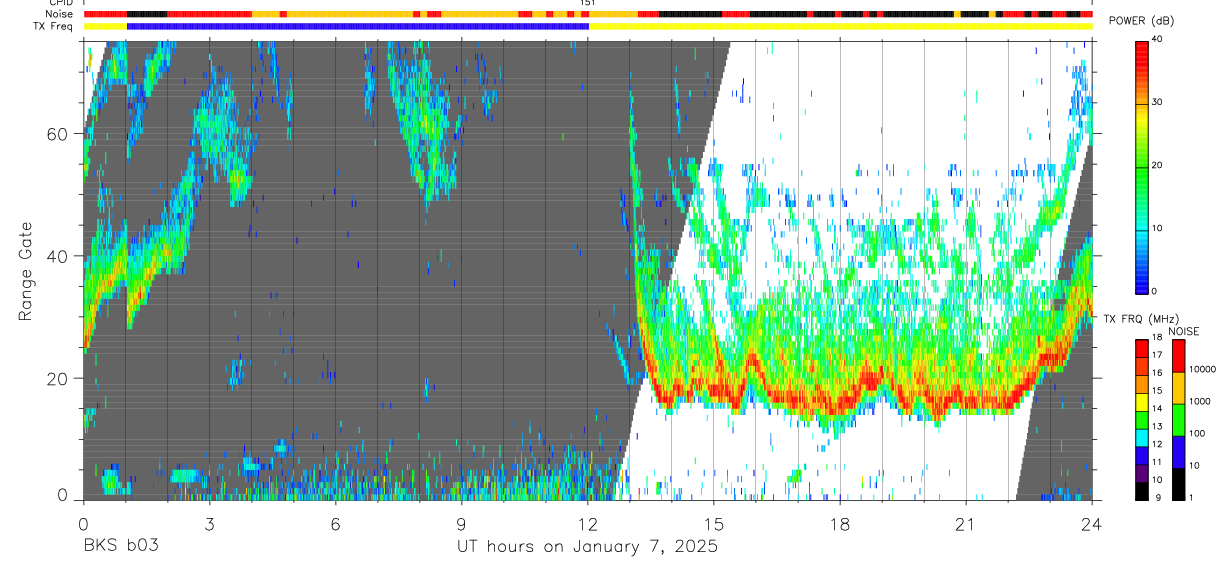The image size is (1228, 567).
Task: Click the black 9 MHz TX FRQ swatch
Action: click(1141, 491)
